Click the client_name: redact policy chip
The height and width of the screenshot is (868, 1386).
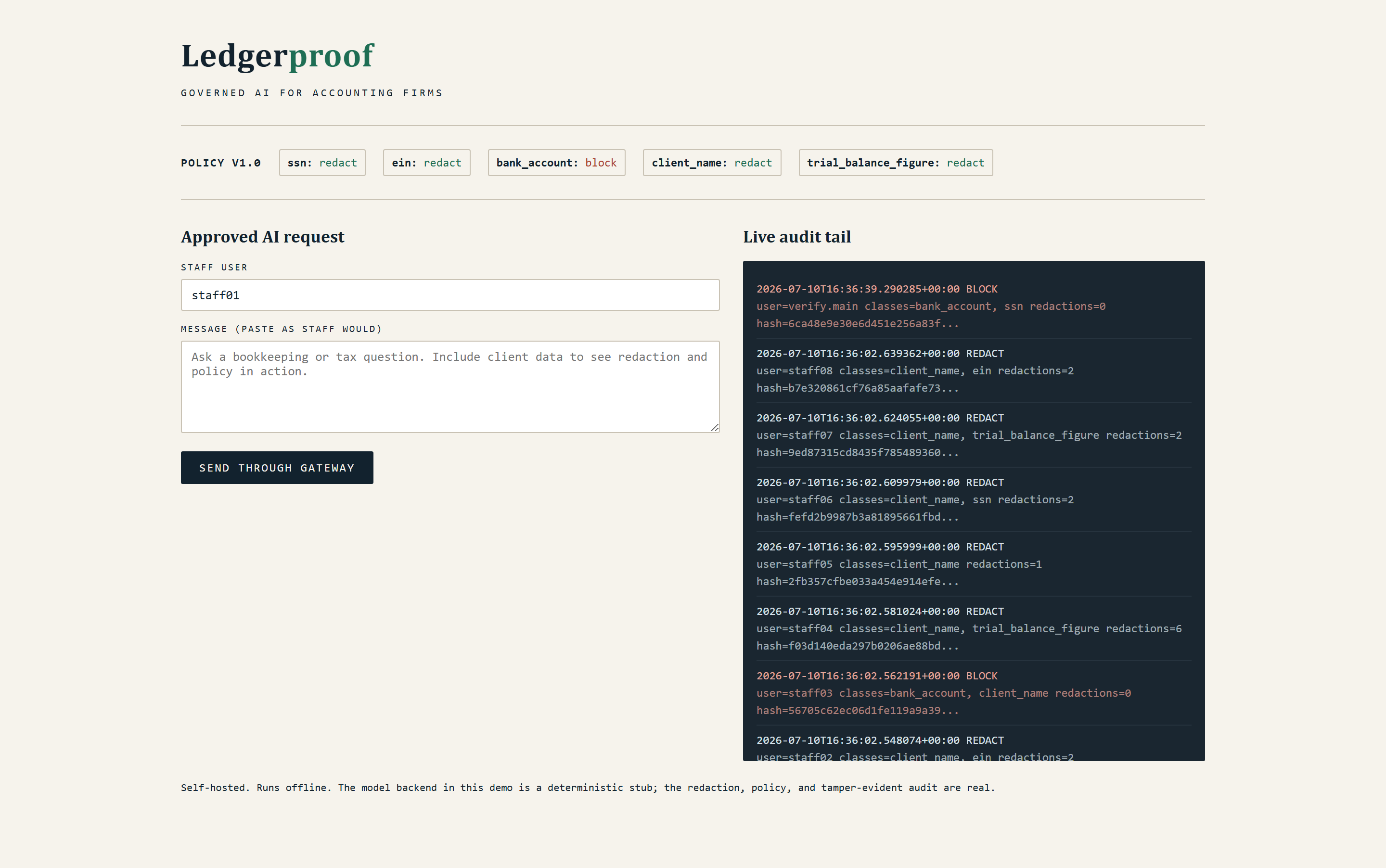pyautogui.click(x=712, y=163)
